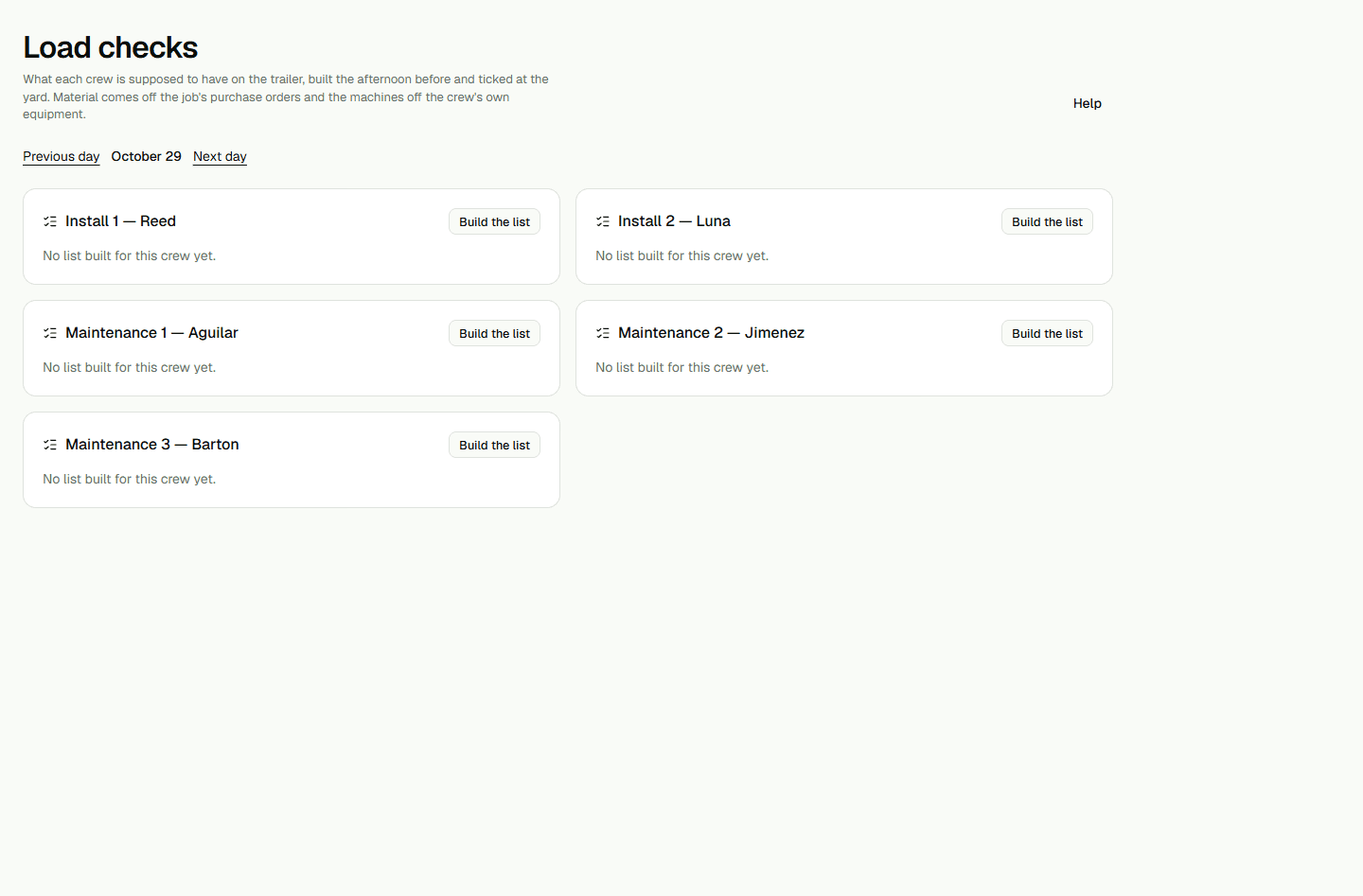Viewport: 1363px width, 896px height.
Task: Go to the Next day
Action: 220,156
